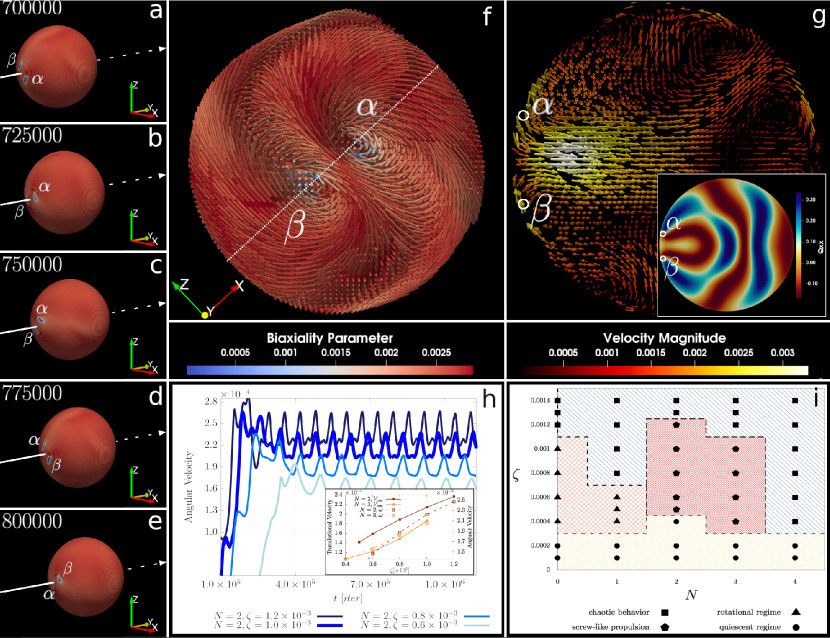Select the sphere snapshot at time 775000

coord(76,448)
